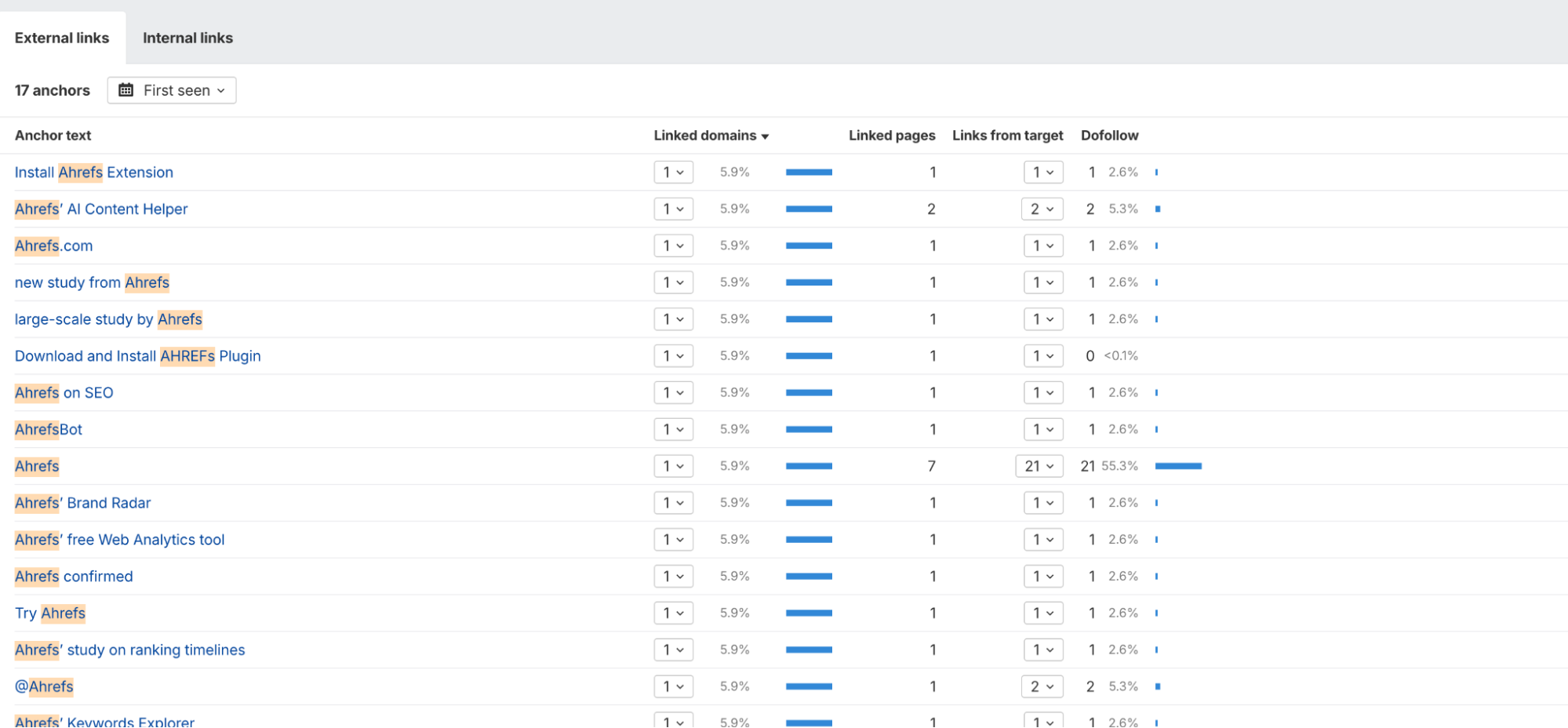Open Ahrefs' study on ranking timelines link
The width and height of the screenshot is (1568, 728).
(x=129, y=650)
